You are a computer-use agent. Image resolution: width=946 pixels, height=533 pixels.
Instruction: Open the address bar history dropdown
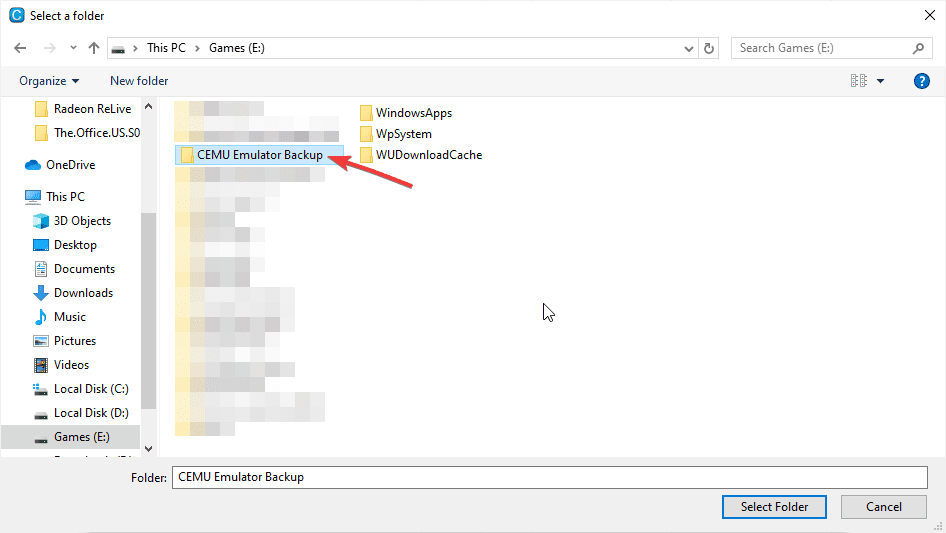click(689, 48)
